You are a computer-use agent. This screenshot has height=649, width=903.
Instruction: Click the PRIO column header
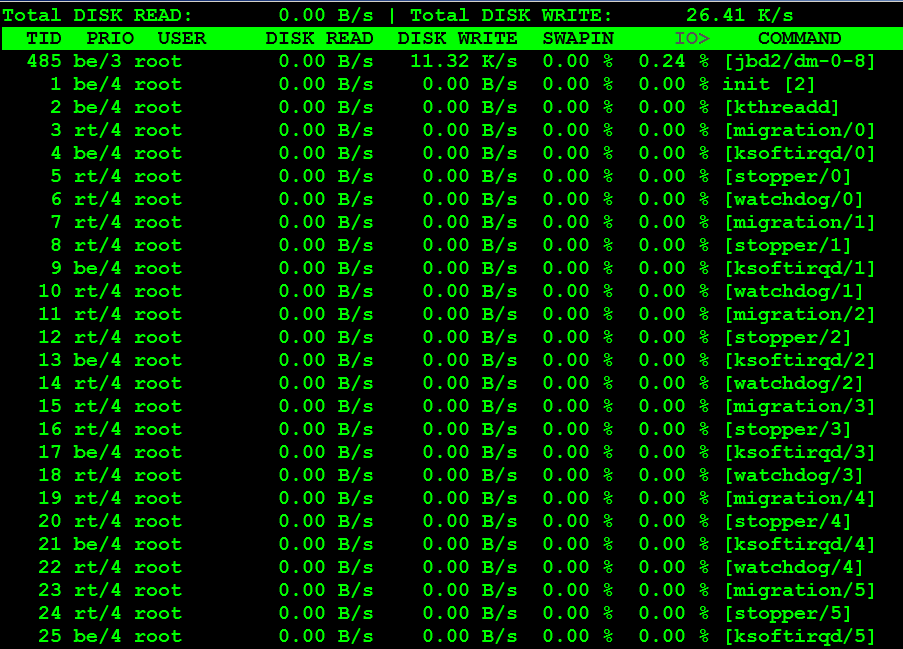tap(110, 39)
